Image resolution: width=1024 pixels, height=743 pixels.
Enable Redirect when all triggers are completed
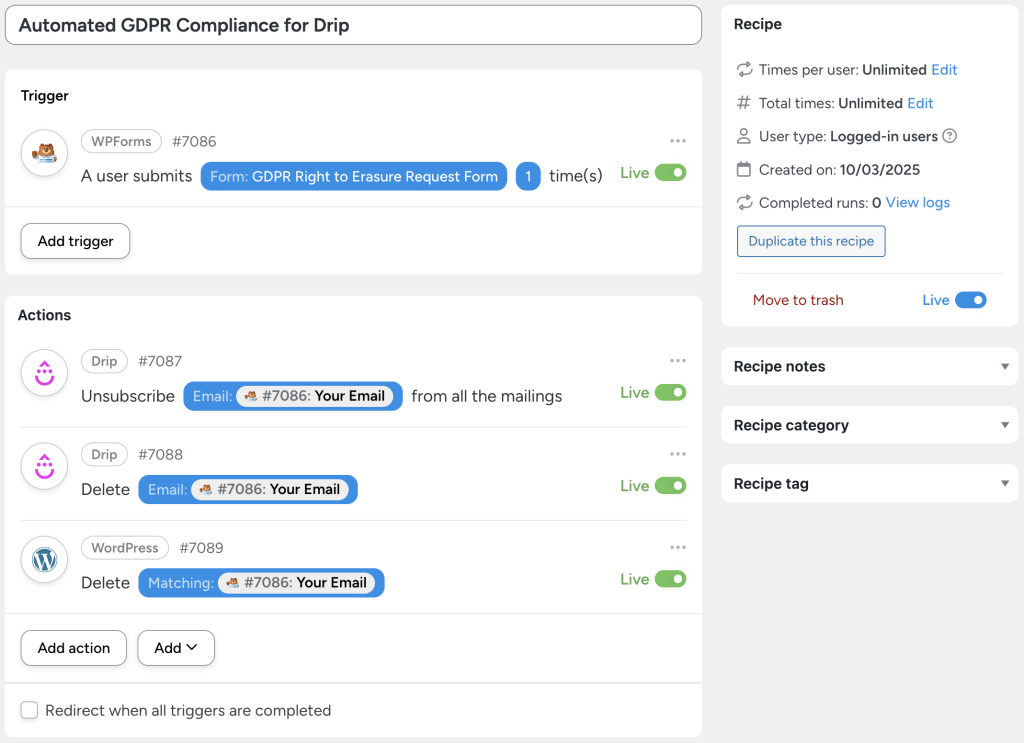pyautogui.click(x=29, y=710)
